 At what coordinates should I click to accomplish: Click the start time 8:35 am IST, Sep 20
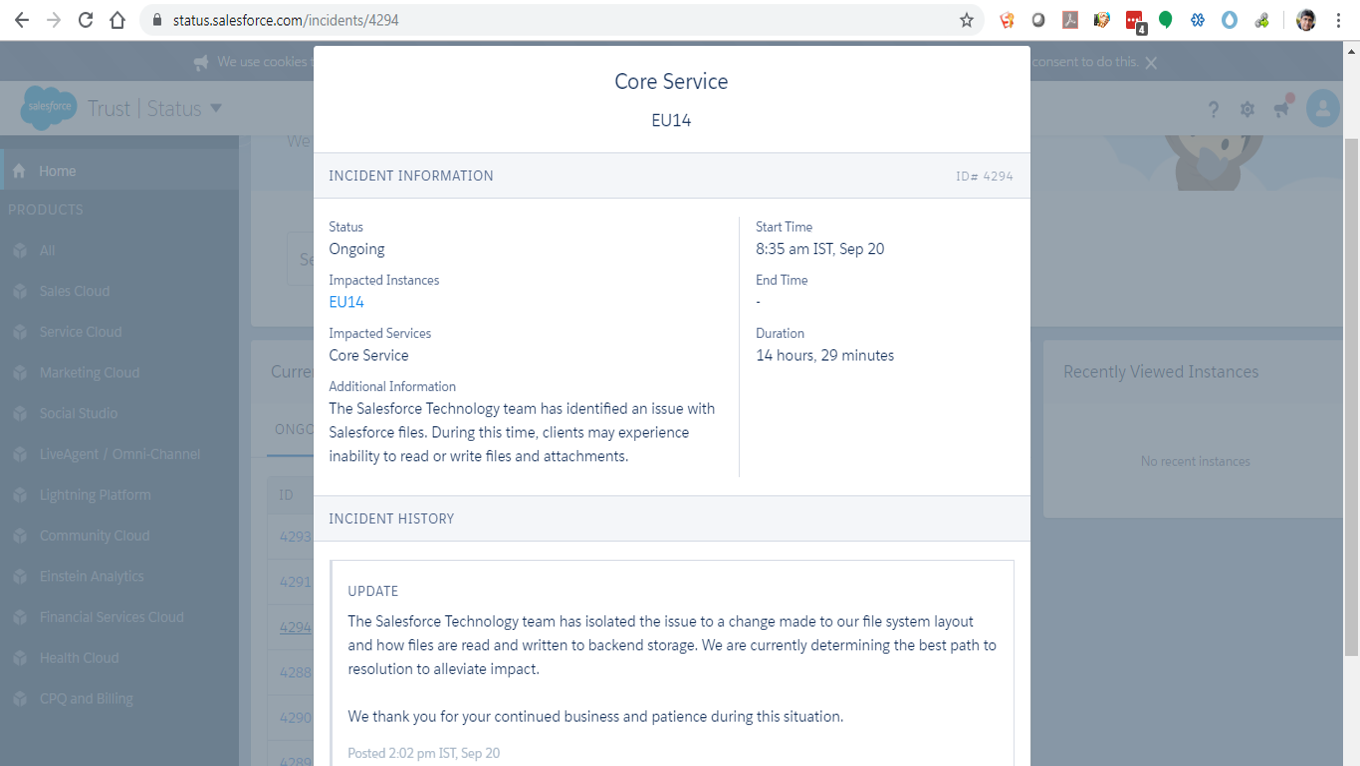point(820,249)
